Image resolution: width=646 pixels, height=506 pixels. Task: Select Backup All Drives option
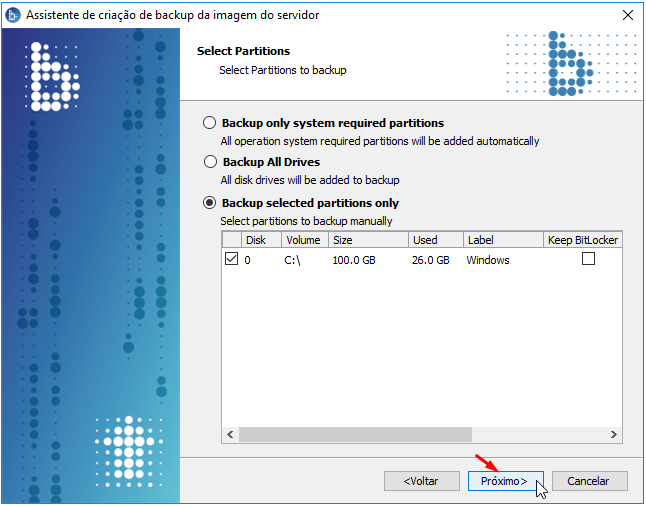click(210, 162)
